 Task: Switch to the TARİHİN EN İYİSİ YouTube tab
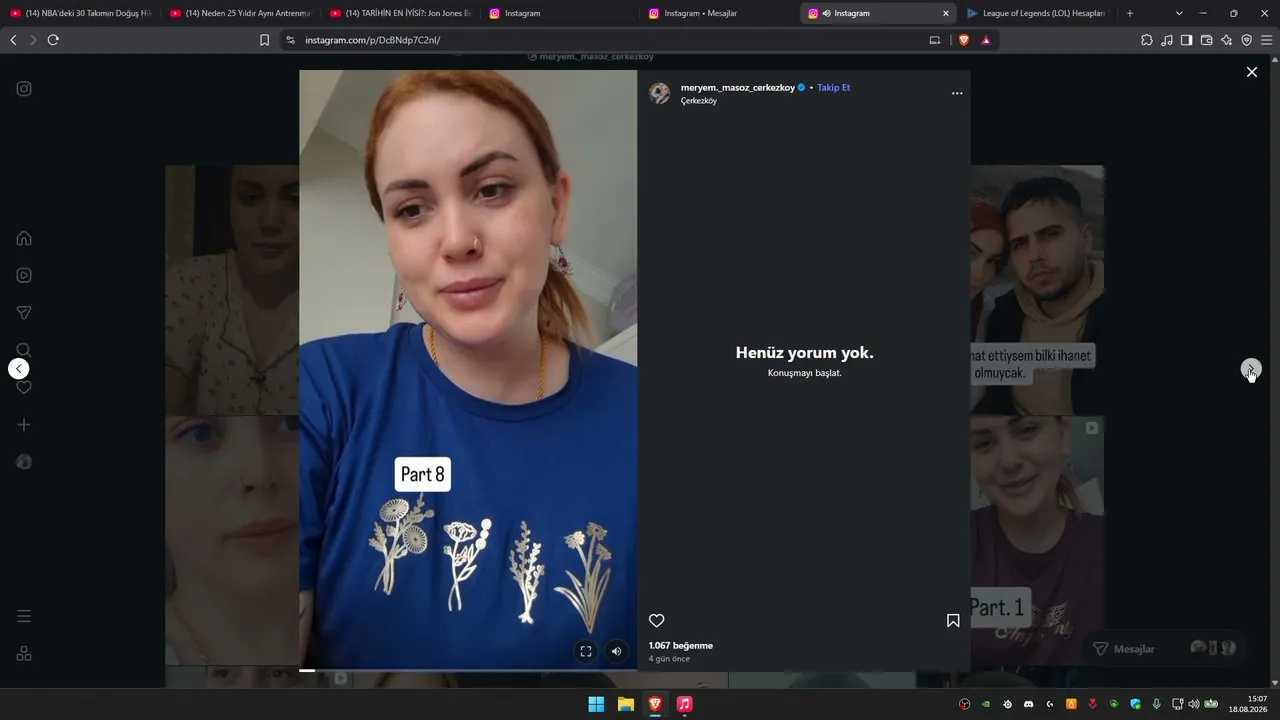(x=400, y=13)
